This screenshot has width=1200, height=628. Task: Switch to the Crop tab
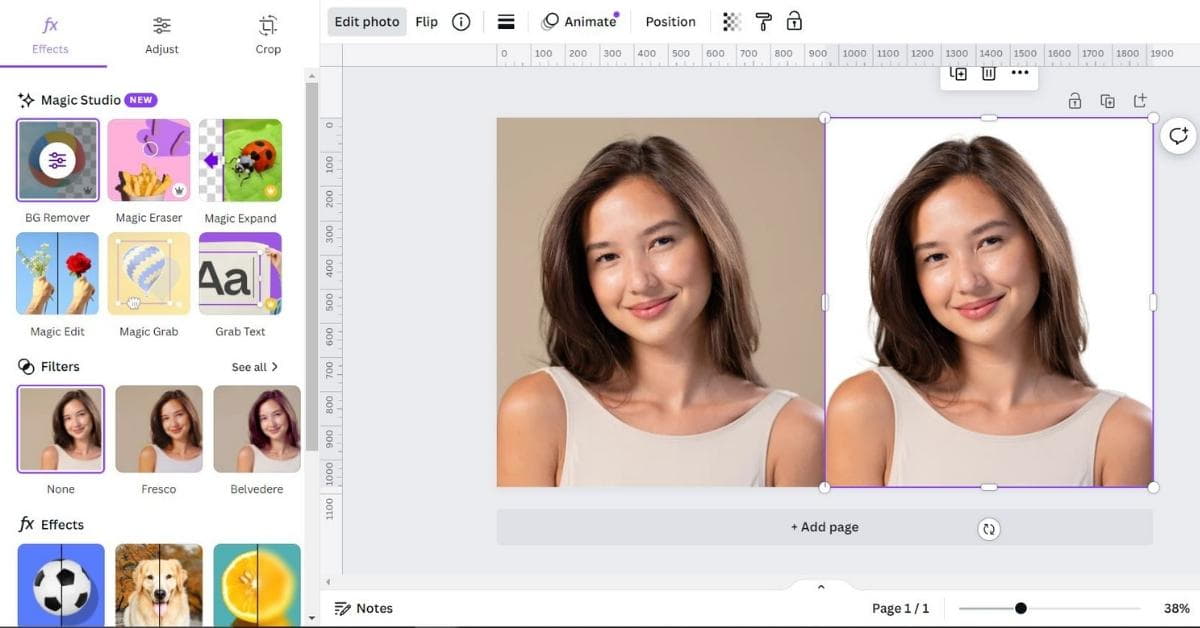click(x=268, y=35)
